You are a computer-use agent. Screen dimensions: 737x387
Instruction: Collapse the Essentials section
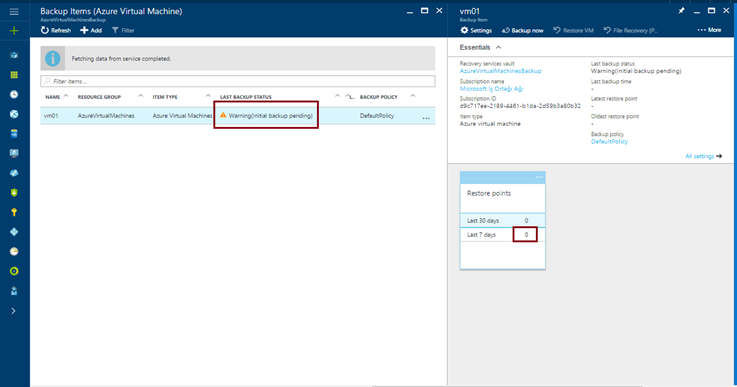tap(499, 47)
